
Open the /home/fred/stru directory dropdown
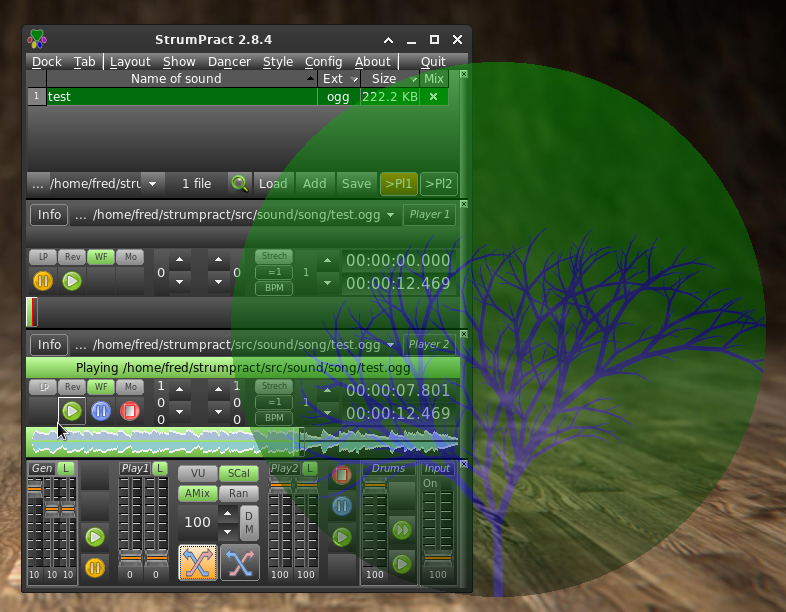tap(152, 184)
